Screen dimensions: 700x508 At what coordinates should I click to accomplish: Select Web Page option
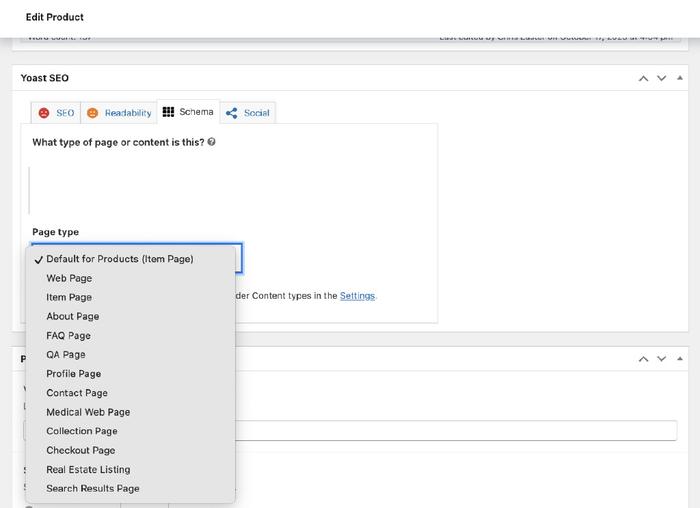pos(130,278)
